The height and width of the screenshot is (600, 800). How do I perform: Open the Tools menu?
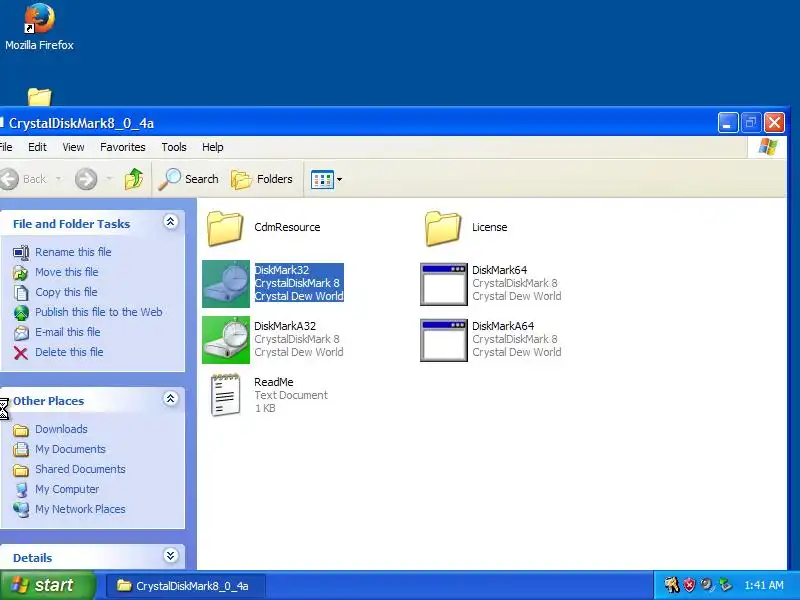[174, 147]
